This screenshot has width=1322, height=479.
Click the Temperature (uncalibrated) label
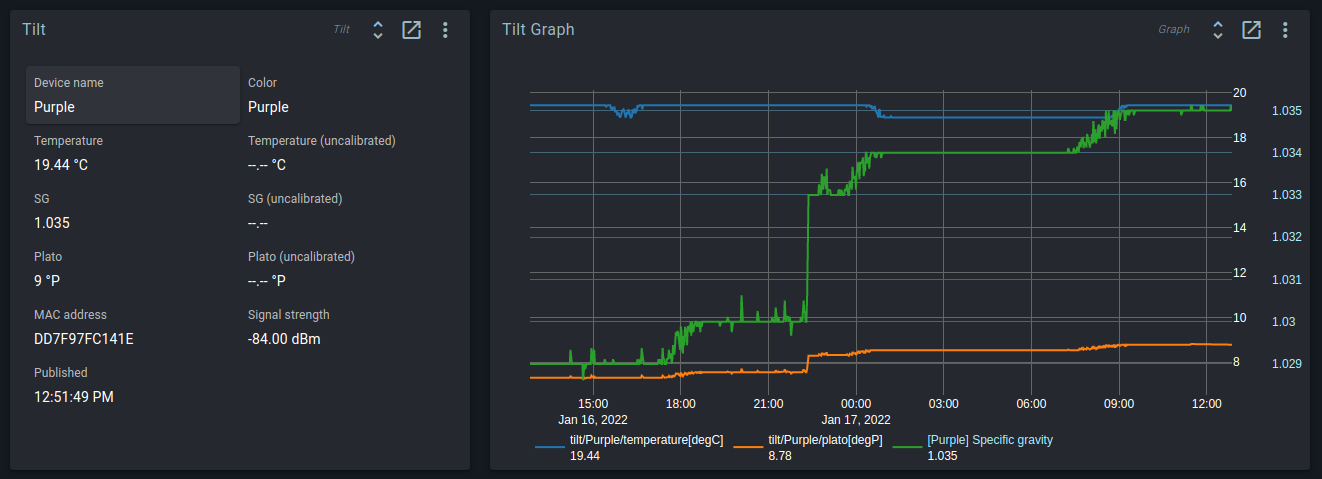pyautogui.click(x=322, y=141)
